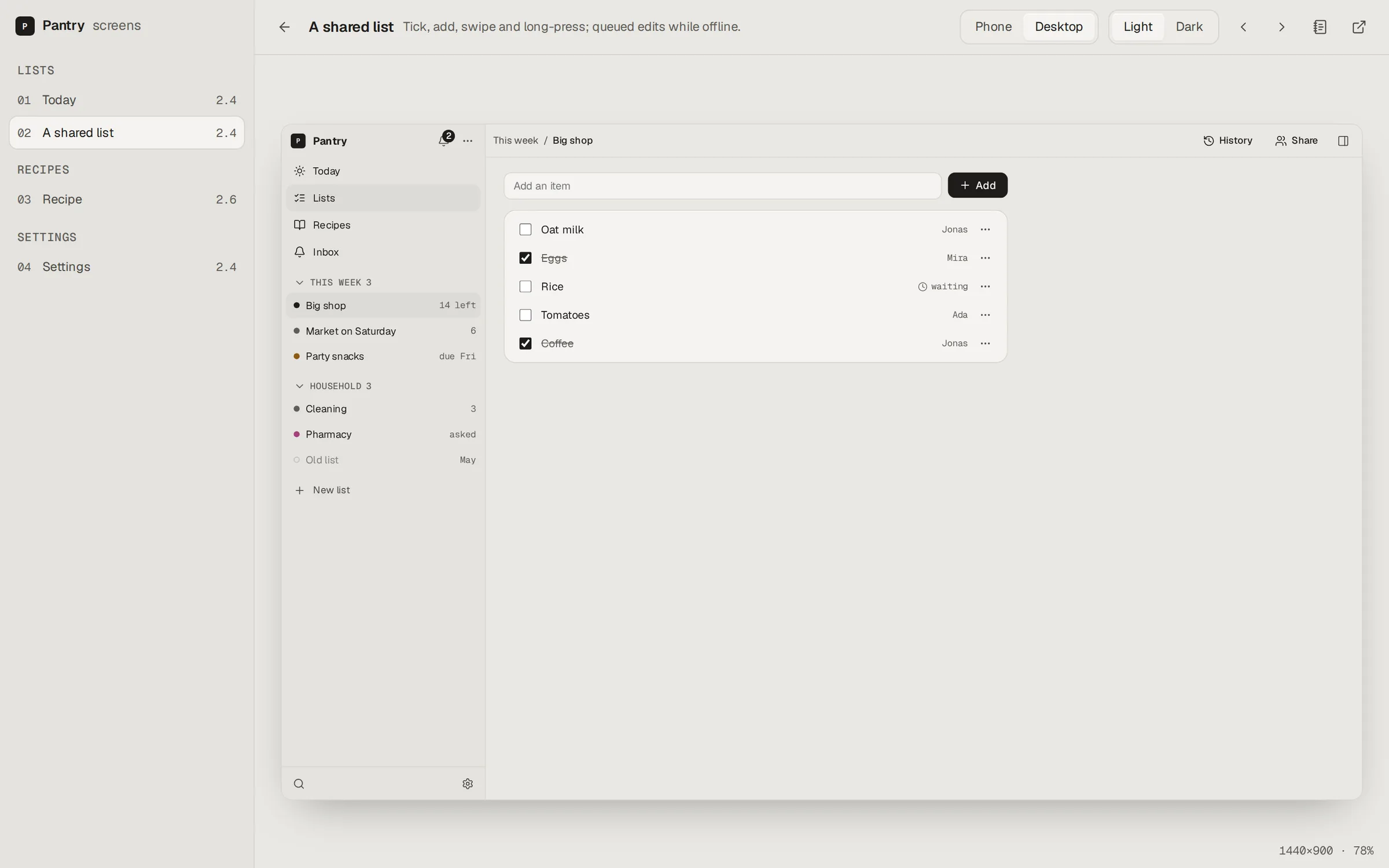Open the settings gear in the sidebar footer

(468, 784)
